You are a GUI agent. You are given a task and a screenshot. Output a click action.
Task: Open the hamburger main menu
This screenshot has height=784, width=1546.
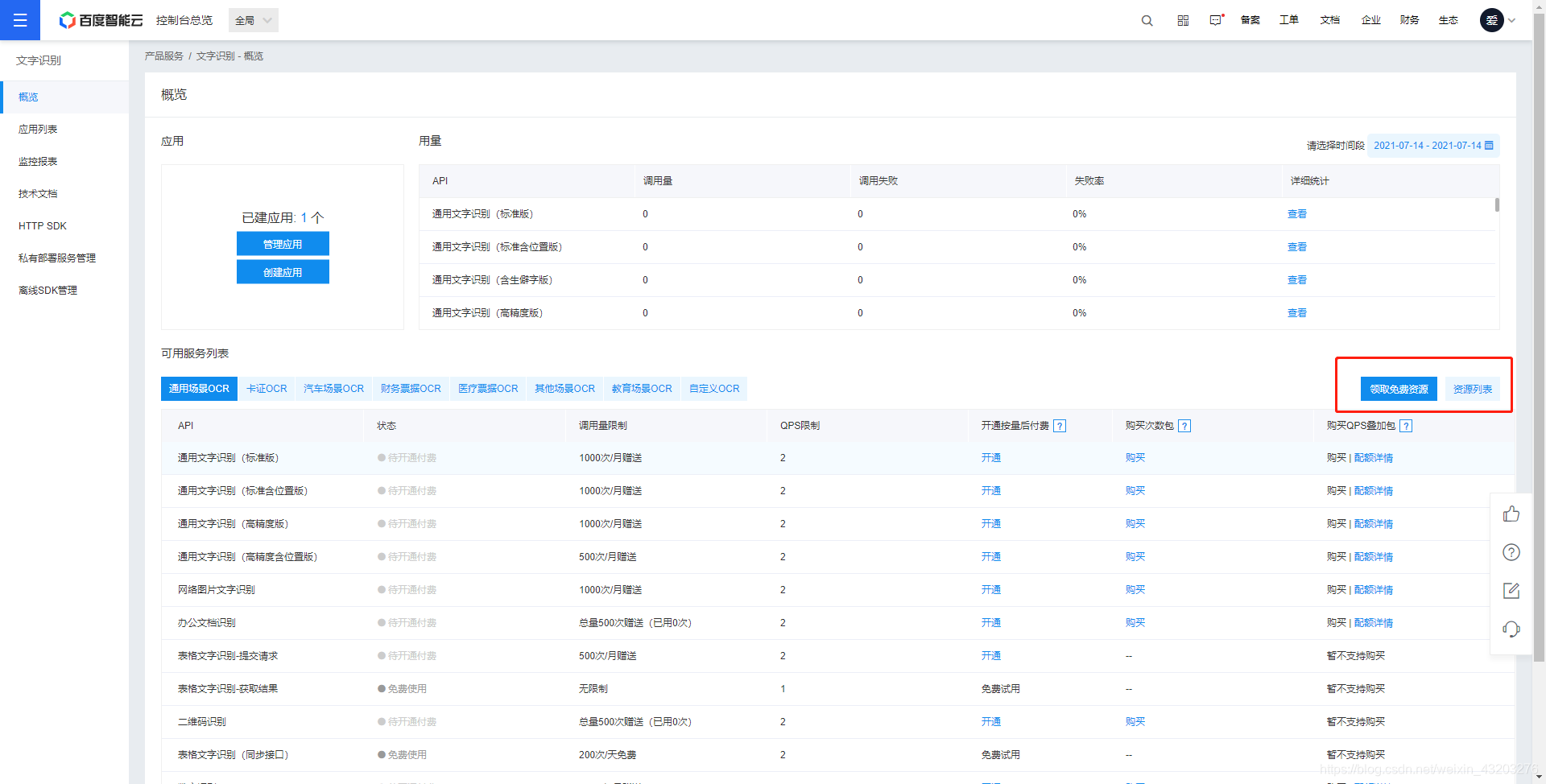(20, 20)
